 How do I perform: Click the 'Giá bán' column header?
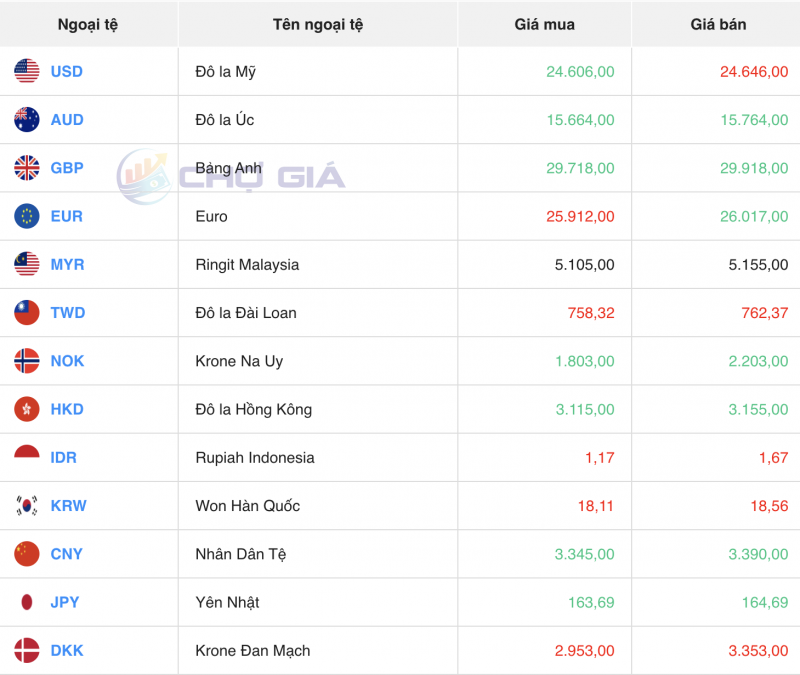[718, 24]
